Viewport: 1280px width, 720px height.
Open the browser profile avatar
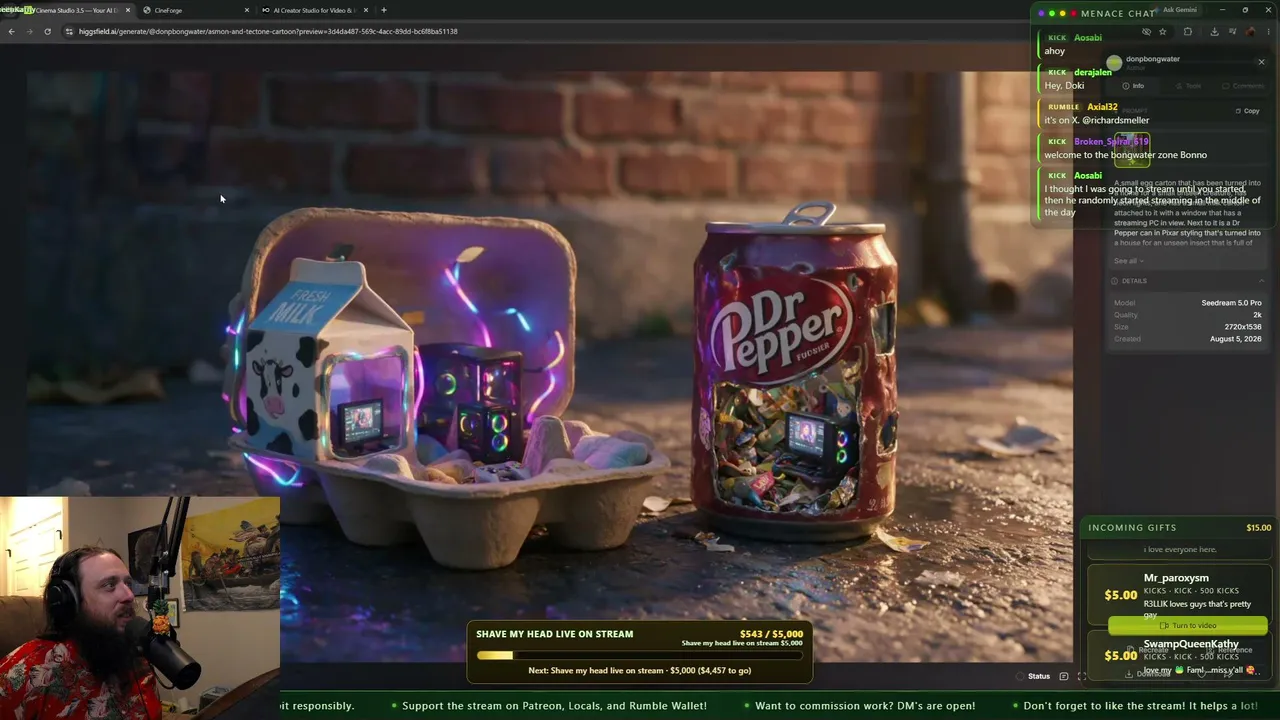(1250, 31)
